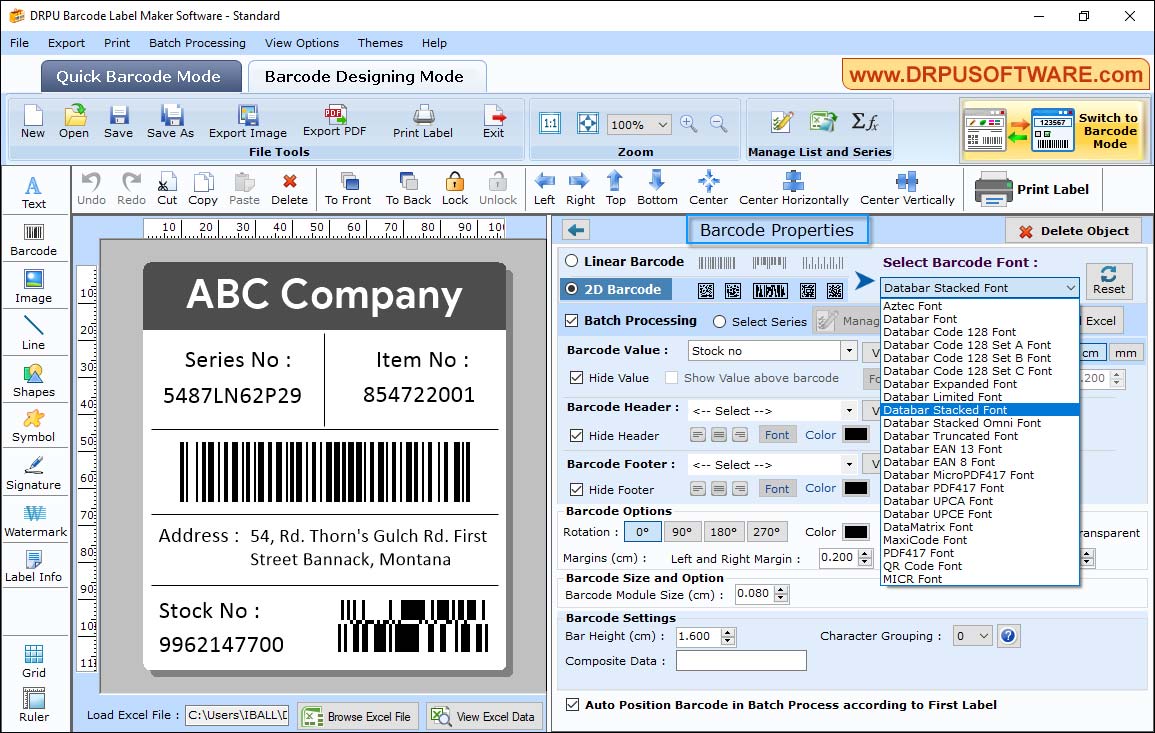The height and width of the screenshot is (733, 1155).
Task: Switch to Quick Barcode Mode tab
Action: click(x=140, y=76)
